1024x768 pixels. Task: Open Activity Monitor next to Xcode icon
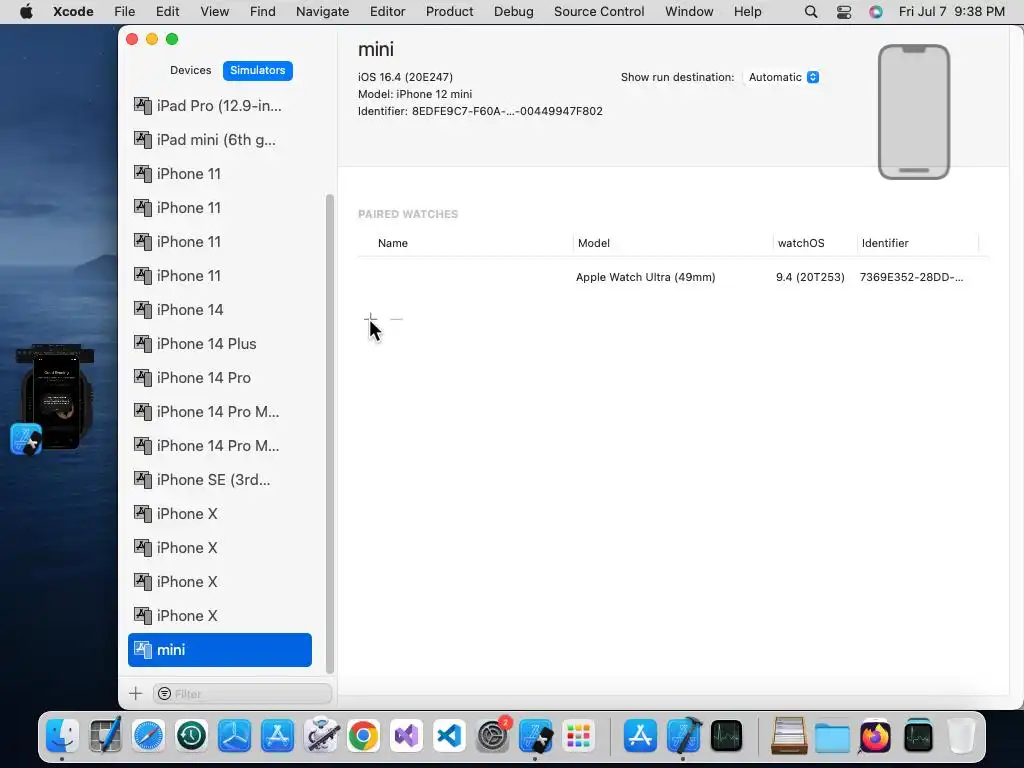pos(726,736)
